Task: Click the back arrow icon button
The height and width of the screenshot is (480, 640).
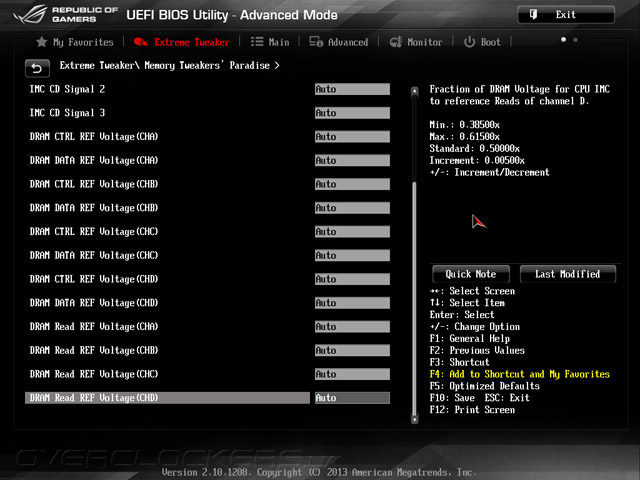Action: point(37,68)
